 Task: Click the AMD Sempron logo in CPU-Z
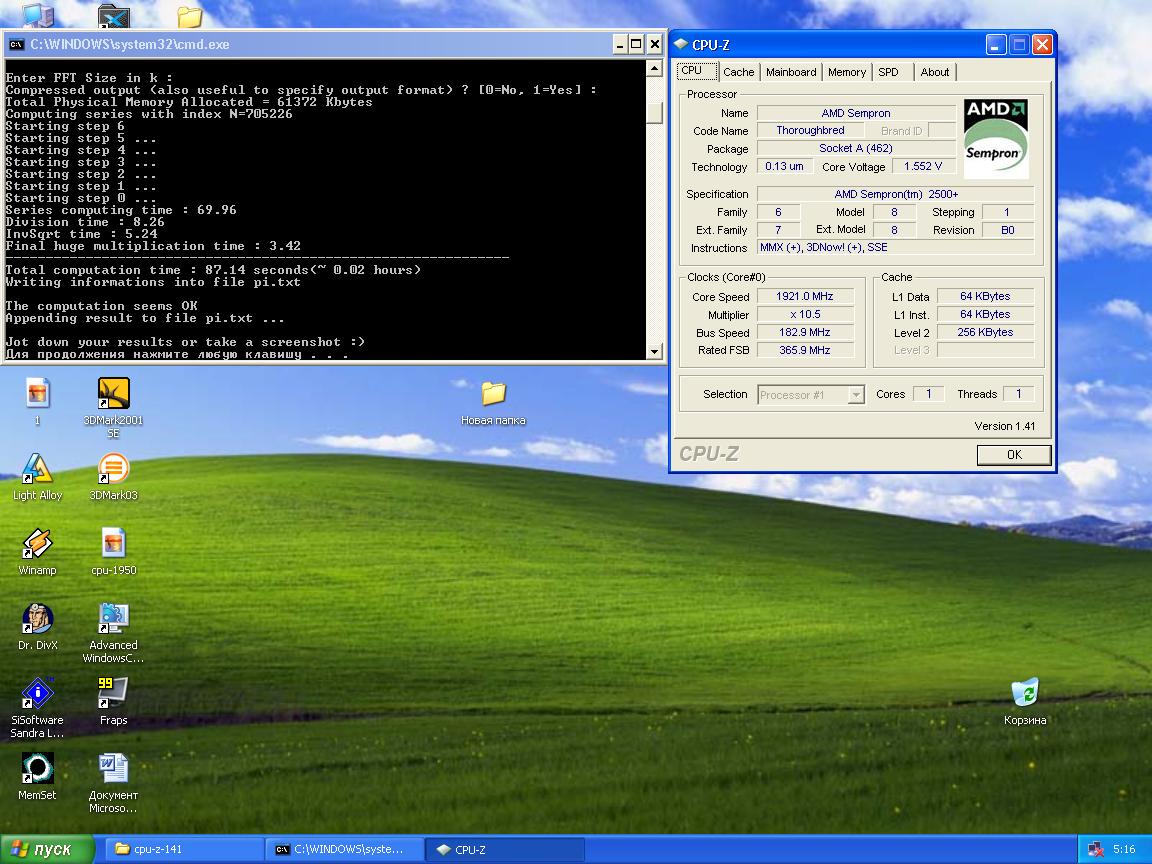point(996,138)
